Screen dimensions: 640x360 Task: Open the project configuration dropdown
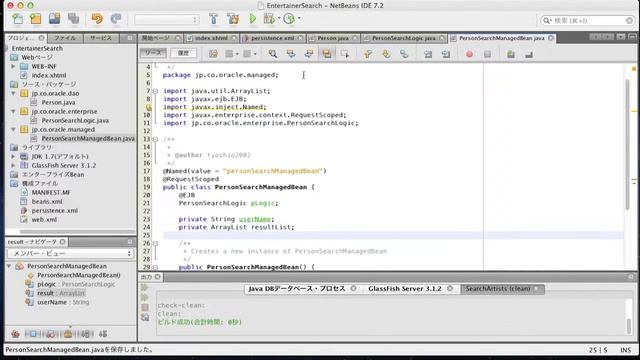167,19
